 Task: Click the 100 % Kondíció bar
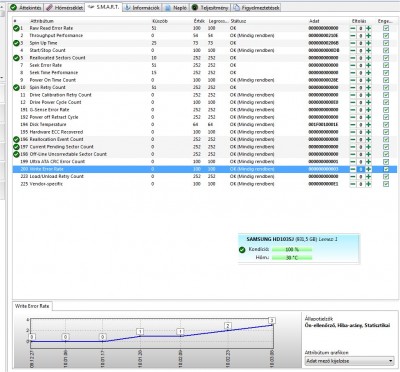point(292,250)
